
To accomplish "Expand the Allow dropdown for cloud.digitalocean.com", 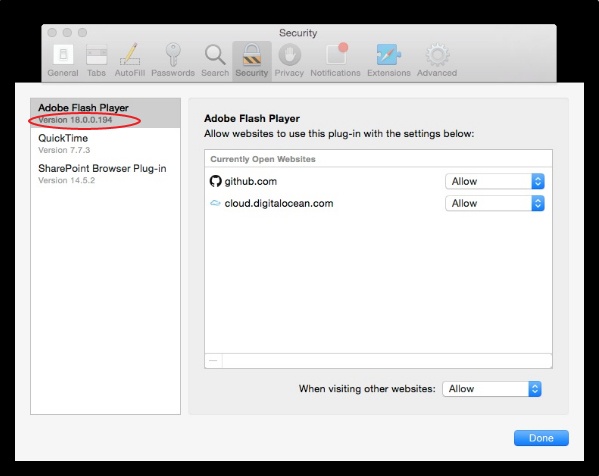I will tap(495, 203).
